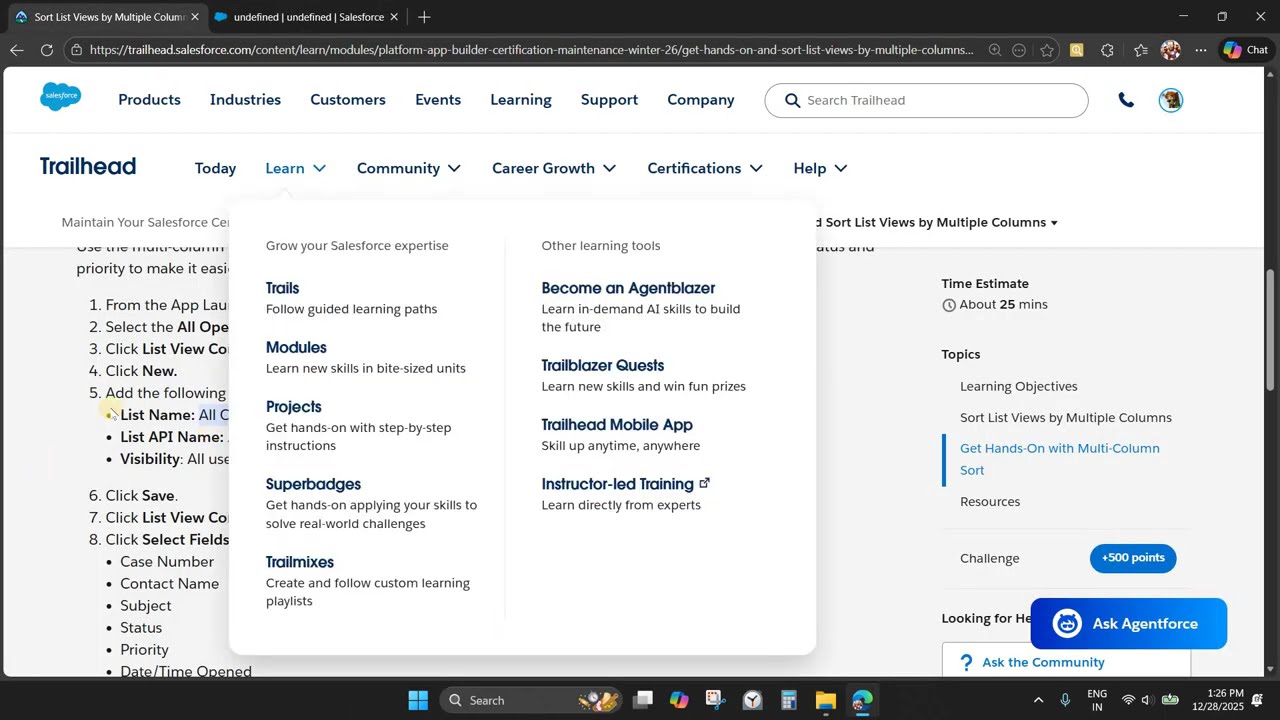Click the Ask Agentforce bot icon

(1067, 623)
